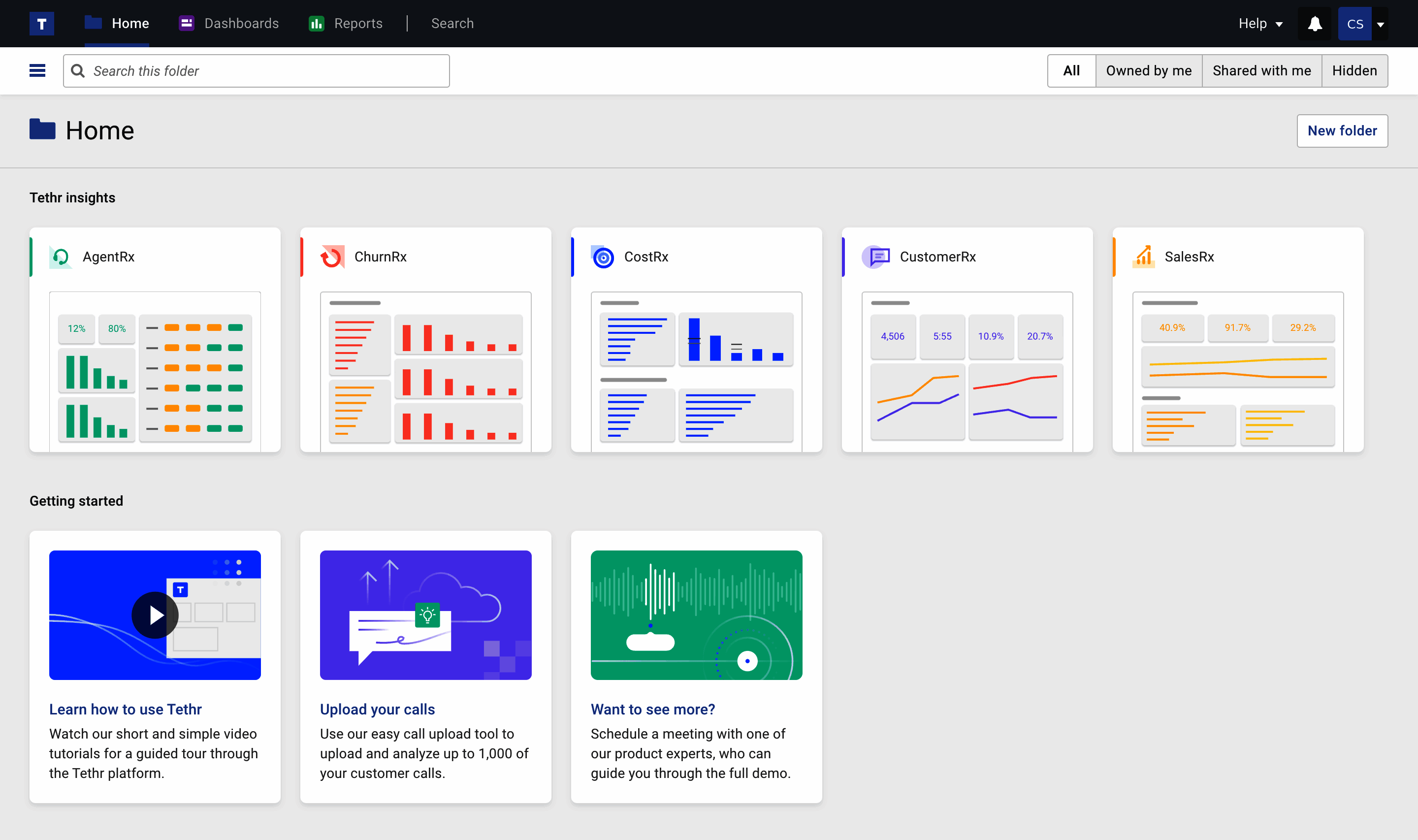The height and width of the screenshot is (840, 1418).
Task: Click the CostRx target icon
Action: tap(603, 257)
